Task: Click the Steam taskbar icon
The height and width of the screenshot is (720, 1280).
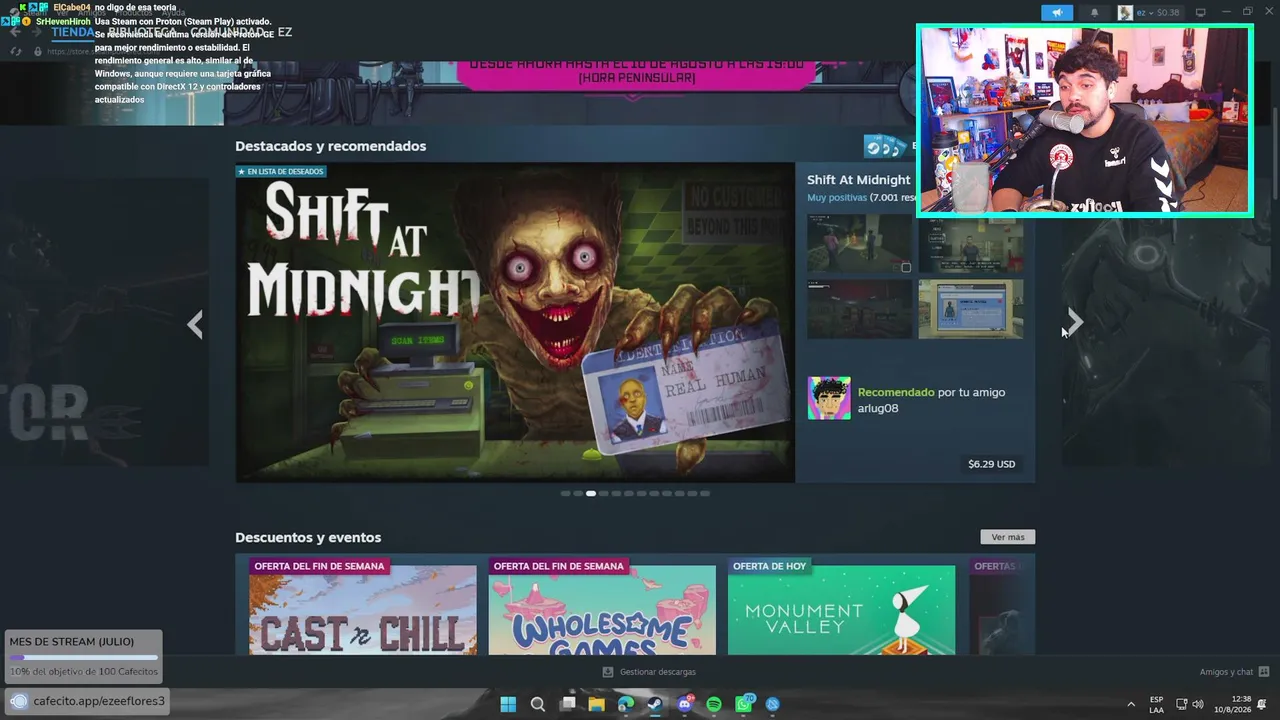Action: pos(655,704)
